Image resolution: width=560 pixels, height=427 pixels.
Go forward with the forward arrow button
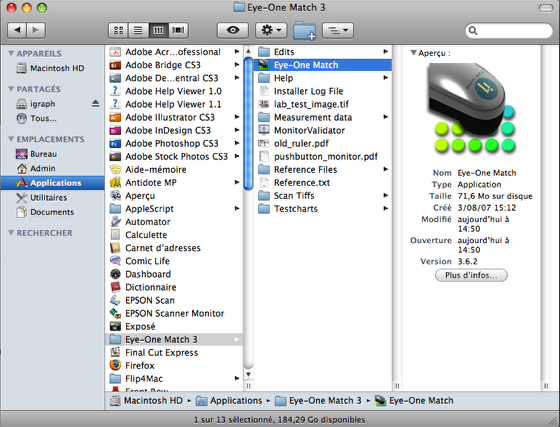tap(36, 30)
